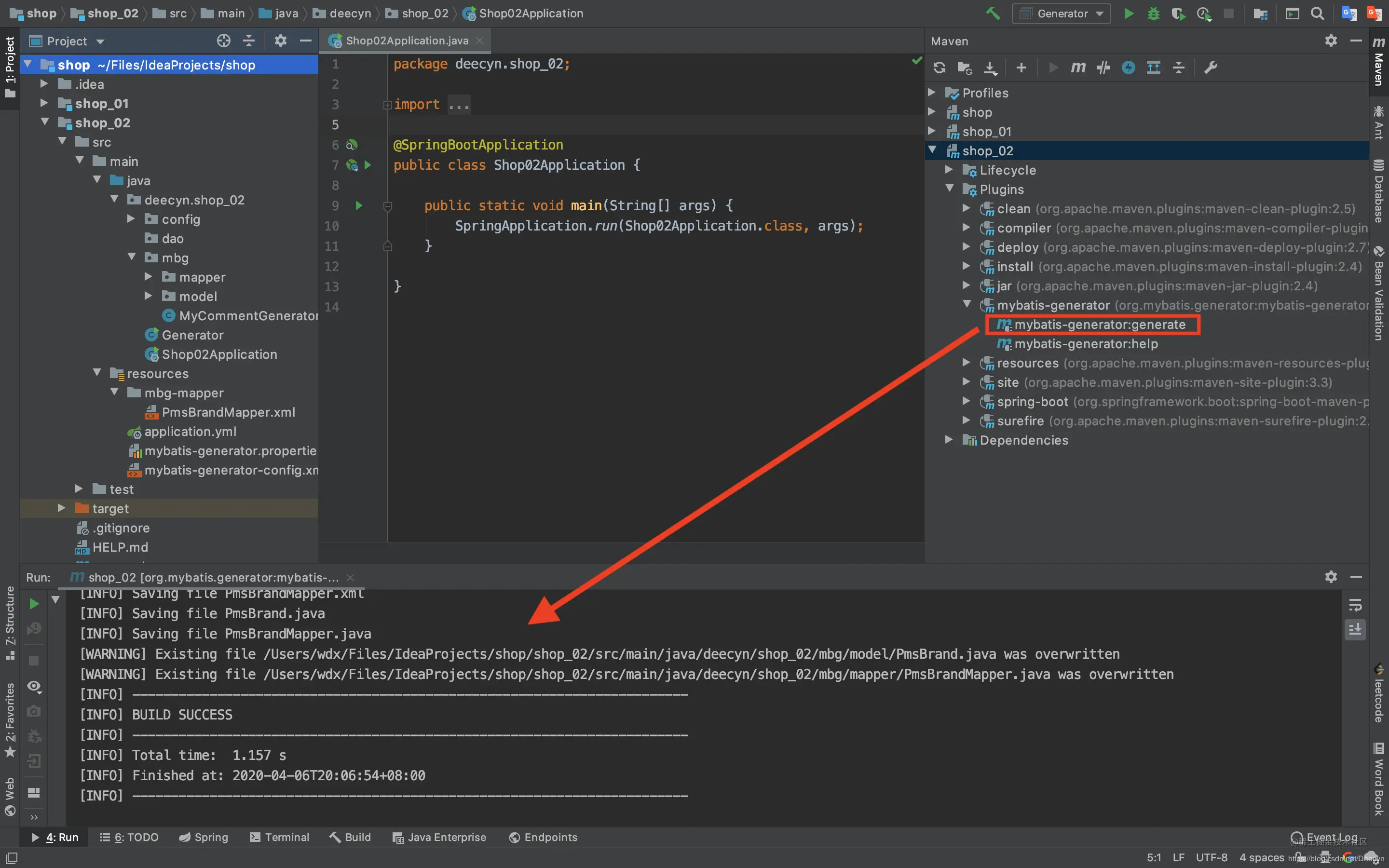Click Search Everywhere magnifier icon
Screen dimensions: 1389x868
1318,14
